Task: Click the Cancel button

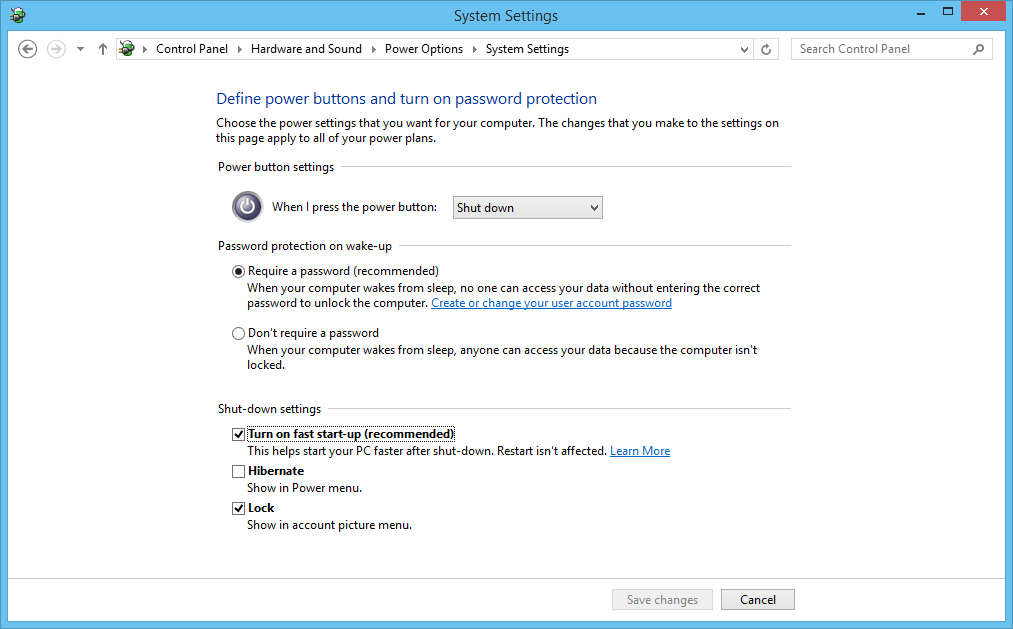Action: click(757, 599)
